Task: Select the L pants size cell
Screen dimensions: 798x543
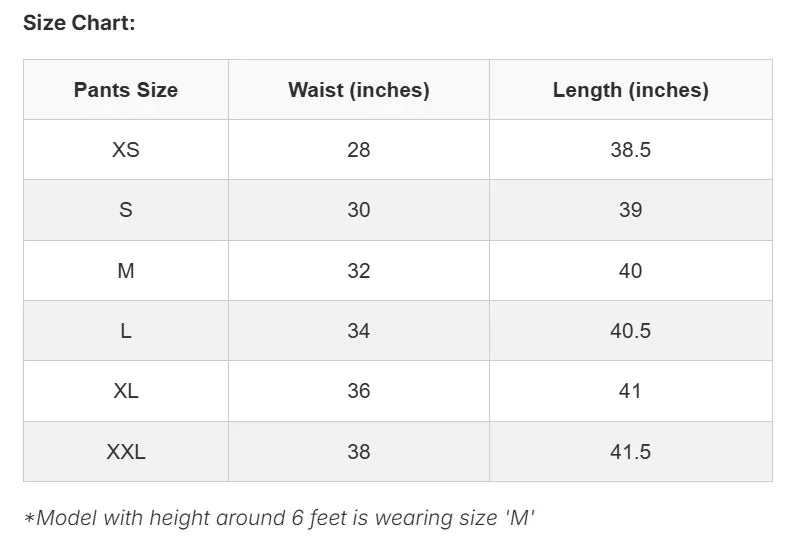Action: [126, 331]
